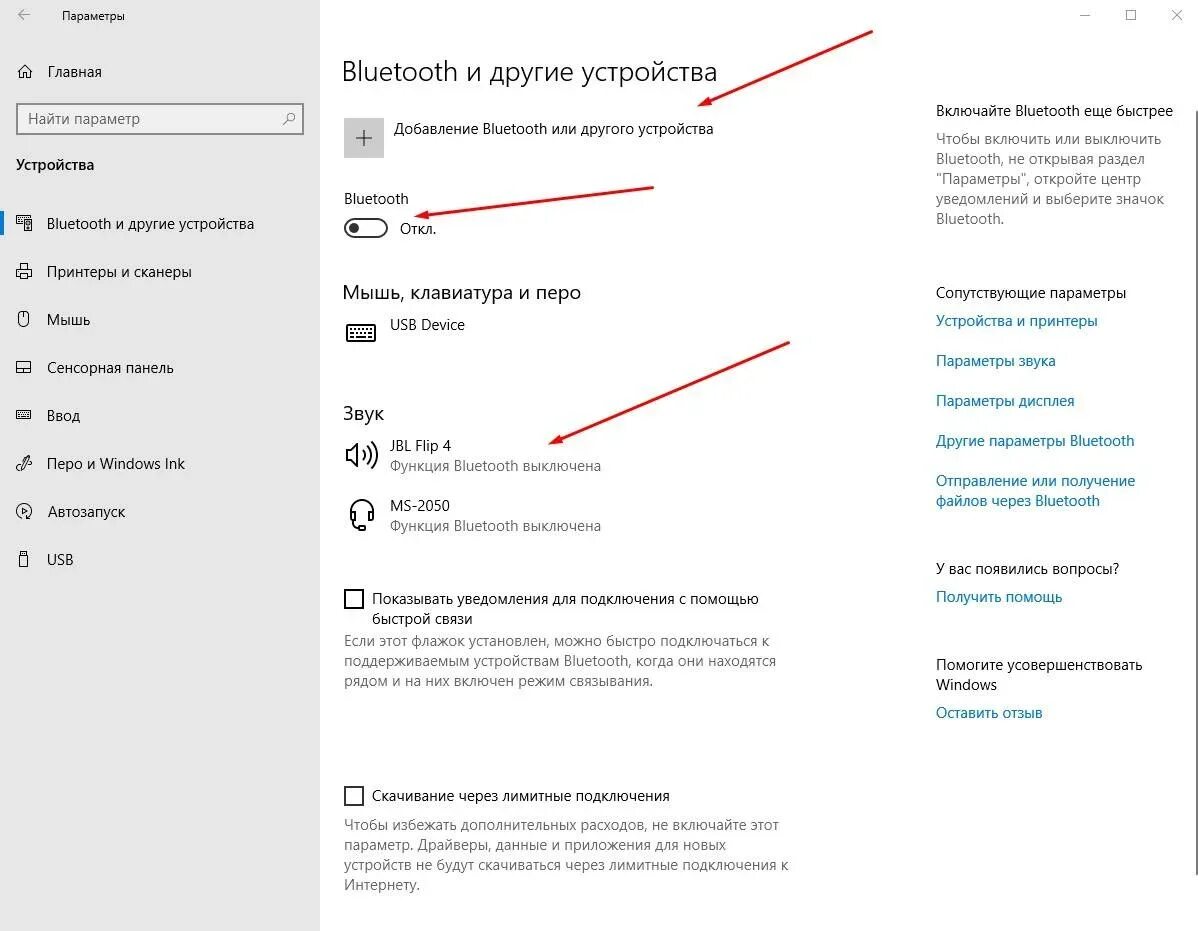Open USB settings section
The width and height of the screenshot is (1198, 931).
click(60, 560)
